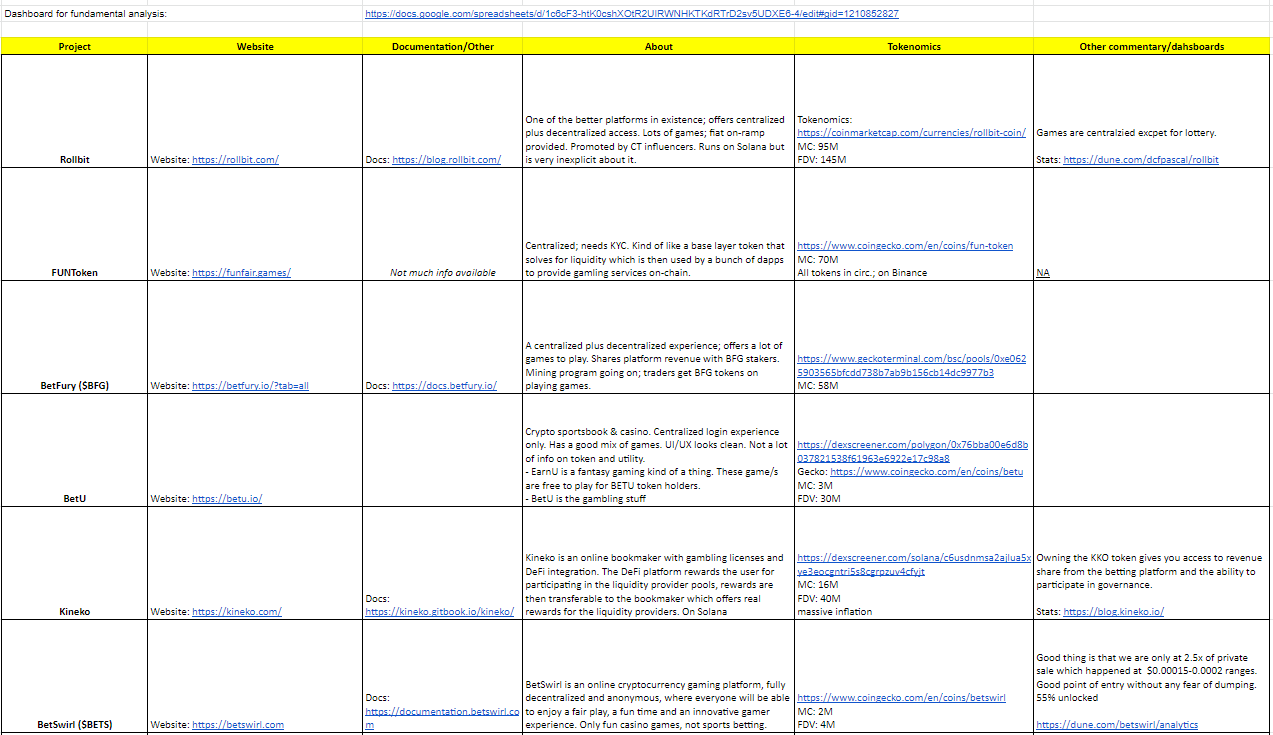
Task: Click the 'FDV: 30M' text for BetU
Action: point(819,499)
